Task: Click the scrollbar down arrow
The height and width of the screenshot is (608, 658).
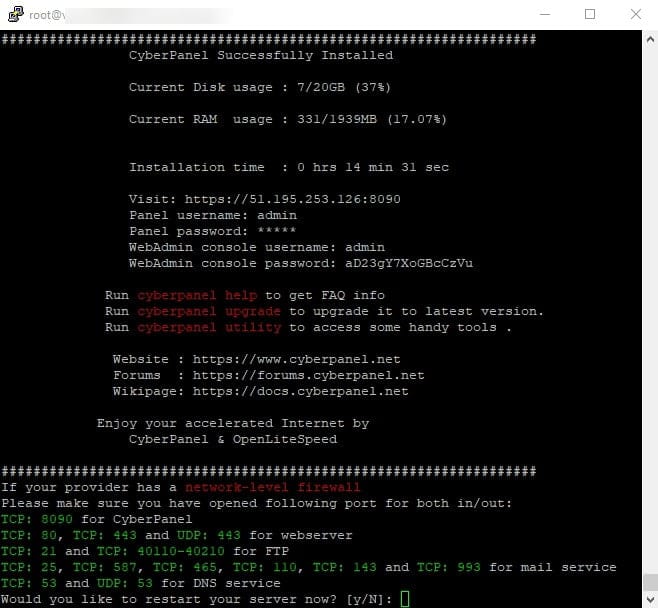Action: 650,599
